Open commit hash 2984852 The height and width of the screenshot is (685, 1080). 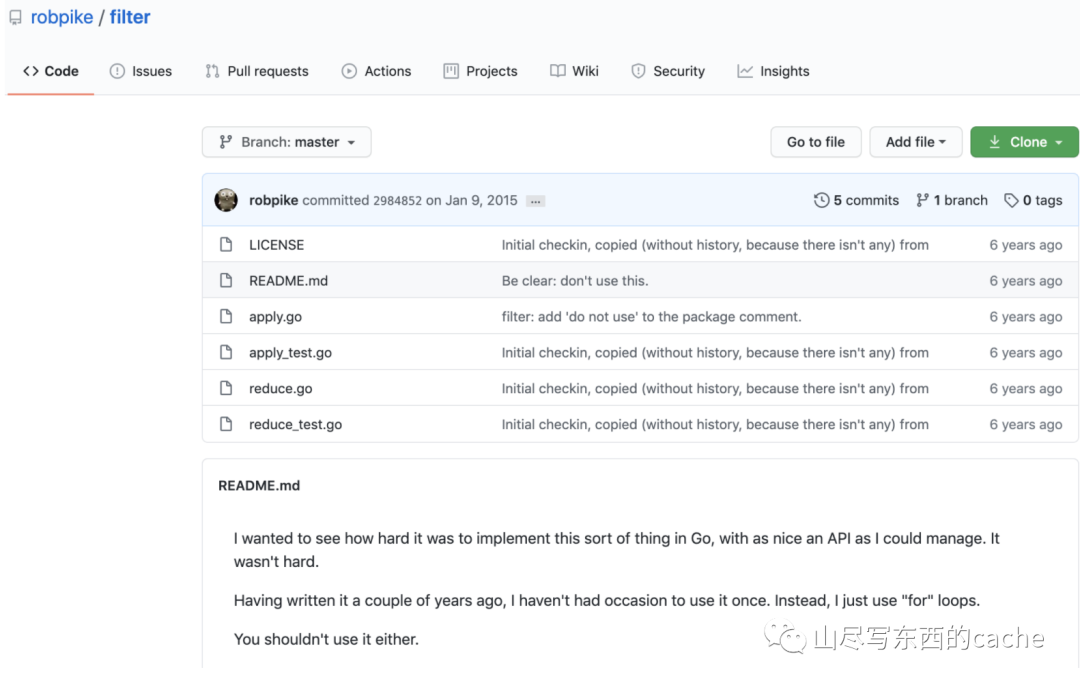click(x=397, y=200)
